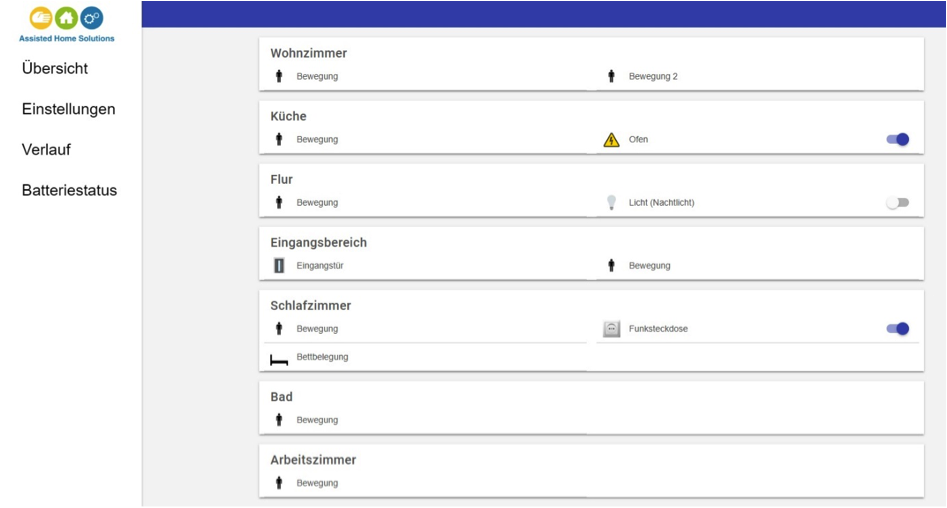Click the Arbeitszimmer motion person icon
The image size is (947, 508).
click(279, 483)
